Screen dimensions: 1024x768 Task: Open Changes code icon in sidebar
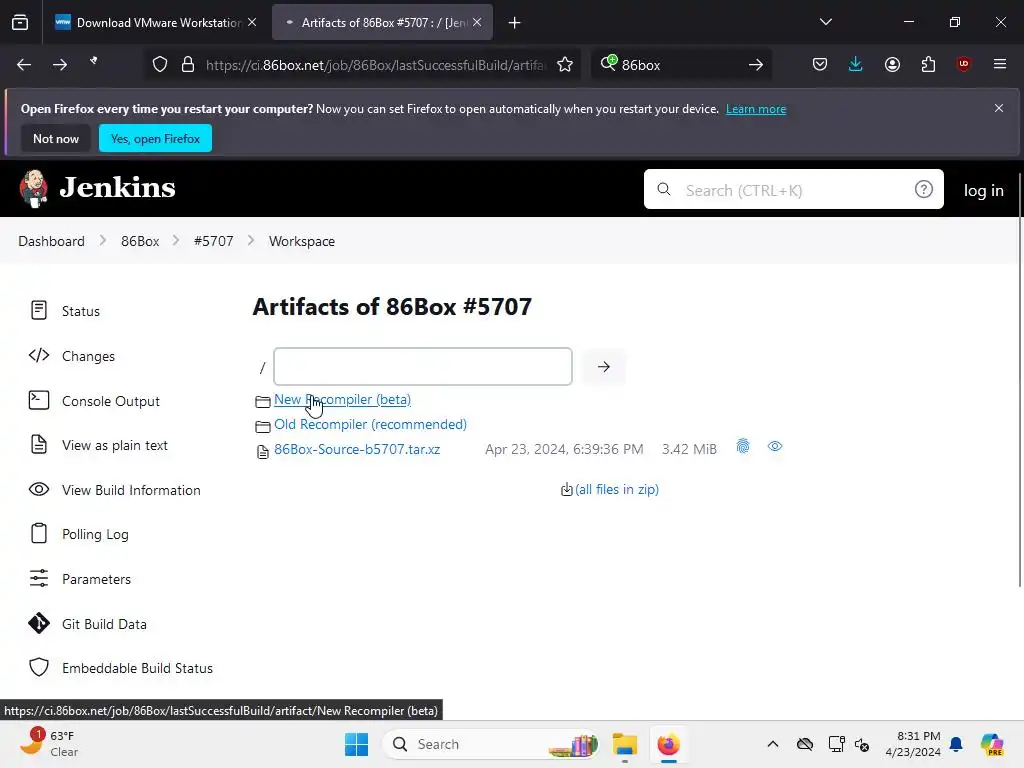coord(39,355)
